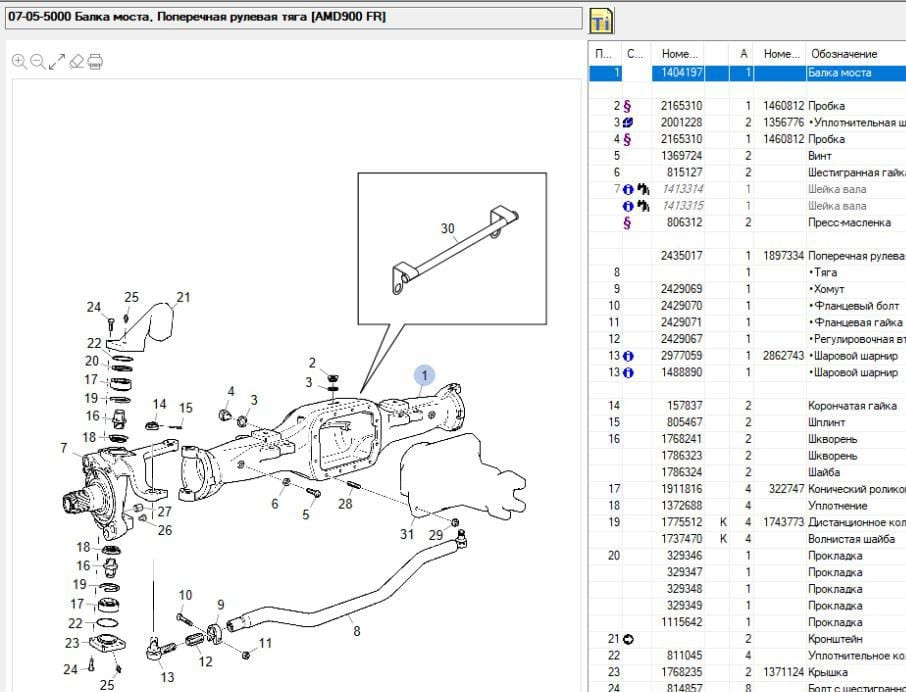Click the title field 07-05-5000 Балка моста

click(292, 18)
